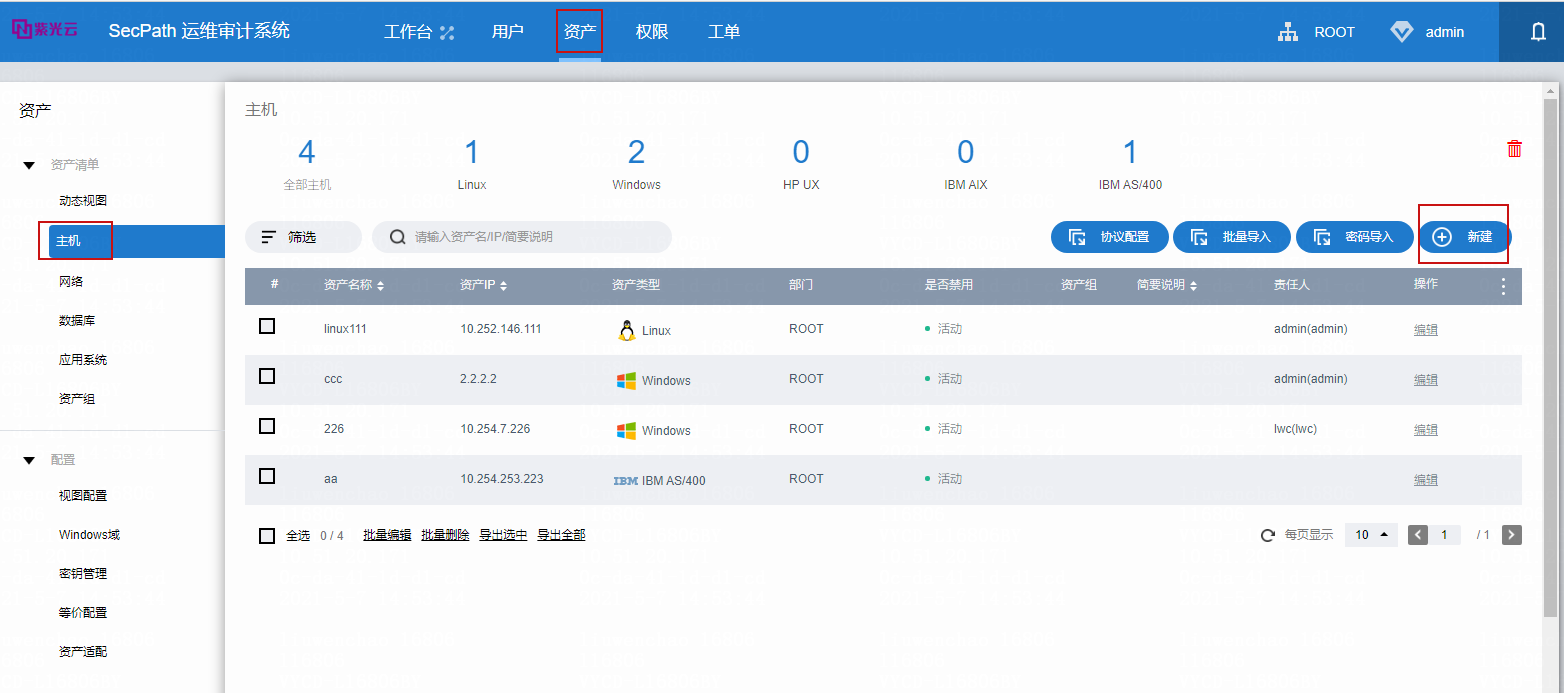Click 编辑 link for linux111

pos(1426,330)
